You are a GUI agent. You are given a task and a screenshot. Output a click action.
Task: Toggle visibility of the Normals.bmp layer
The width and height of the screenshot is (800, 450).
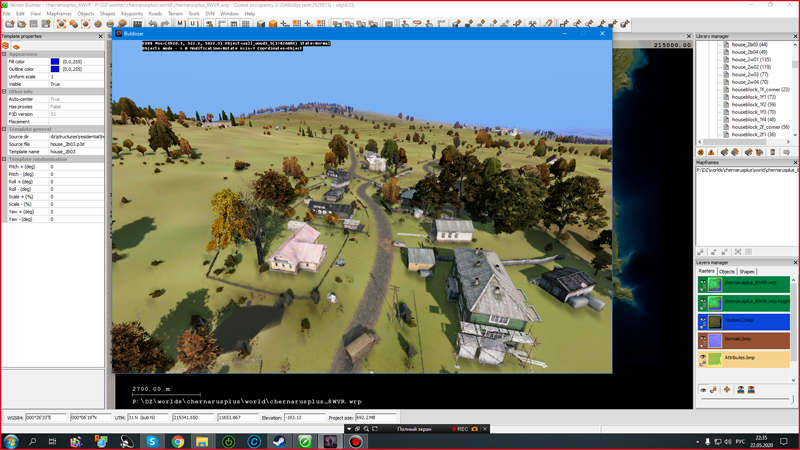click(703, 340)
